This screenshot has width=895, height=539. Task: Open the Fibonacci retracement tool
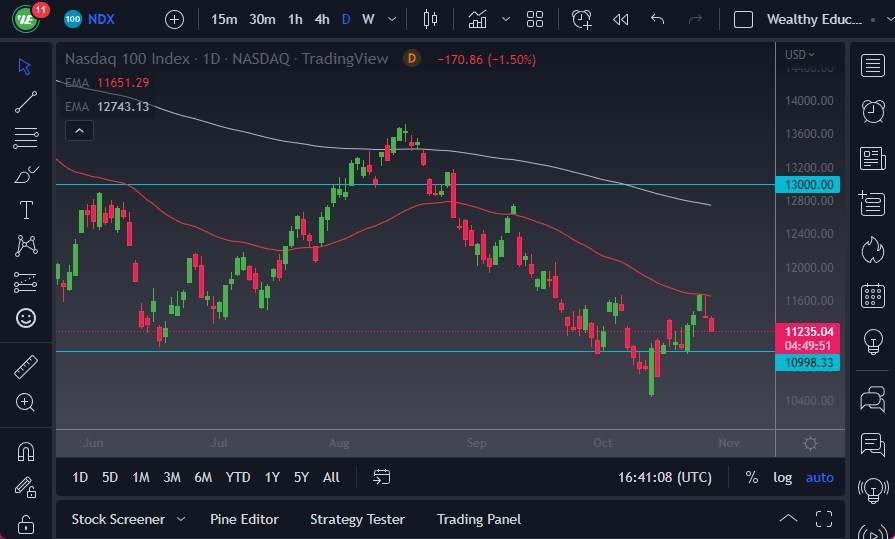pos(26,138)
